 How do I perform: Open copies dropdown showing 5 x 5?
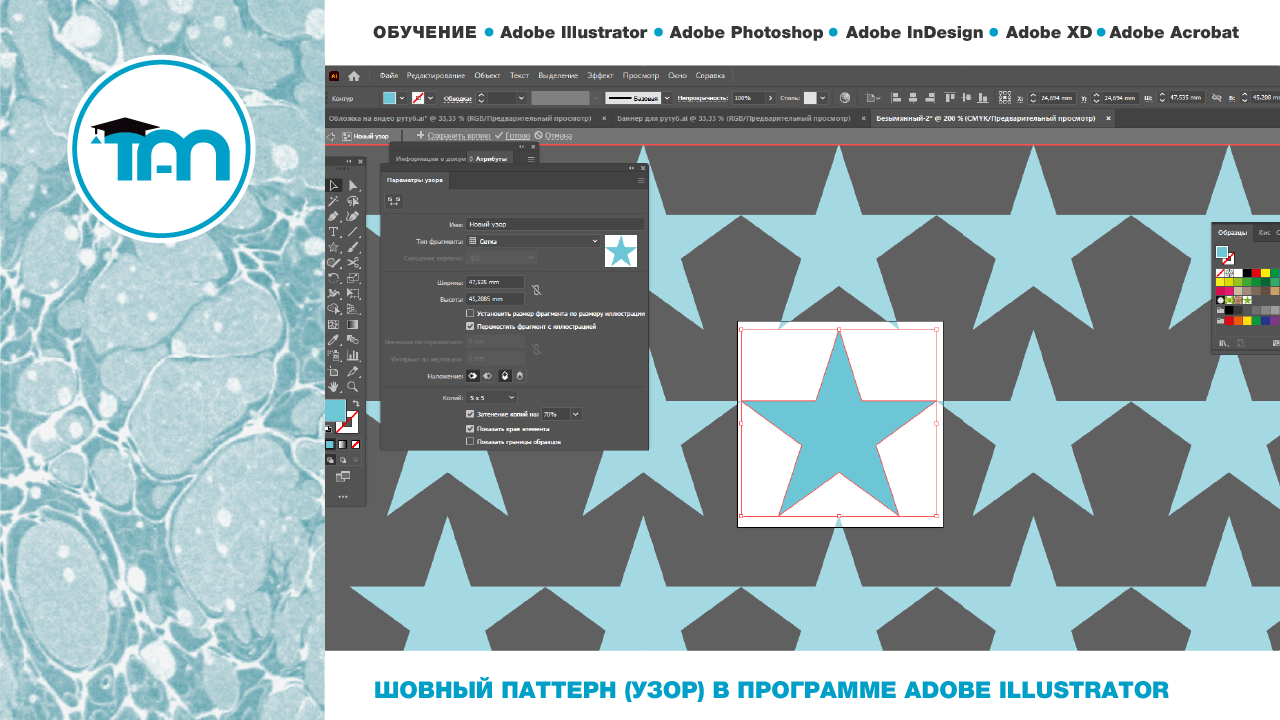pyautogui.click(x=492, y=397)
